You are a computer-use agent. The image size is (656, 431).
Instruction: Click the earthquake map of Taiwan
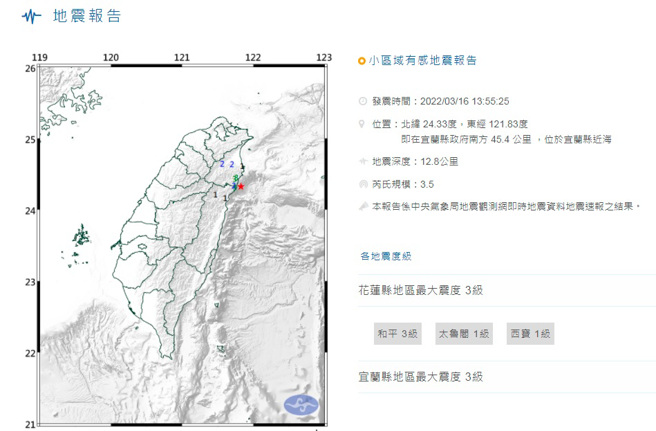182,245
